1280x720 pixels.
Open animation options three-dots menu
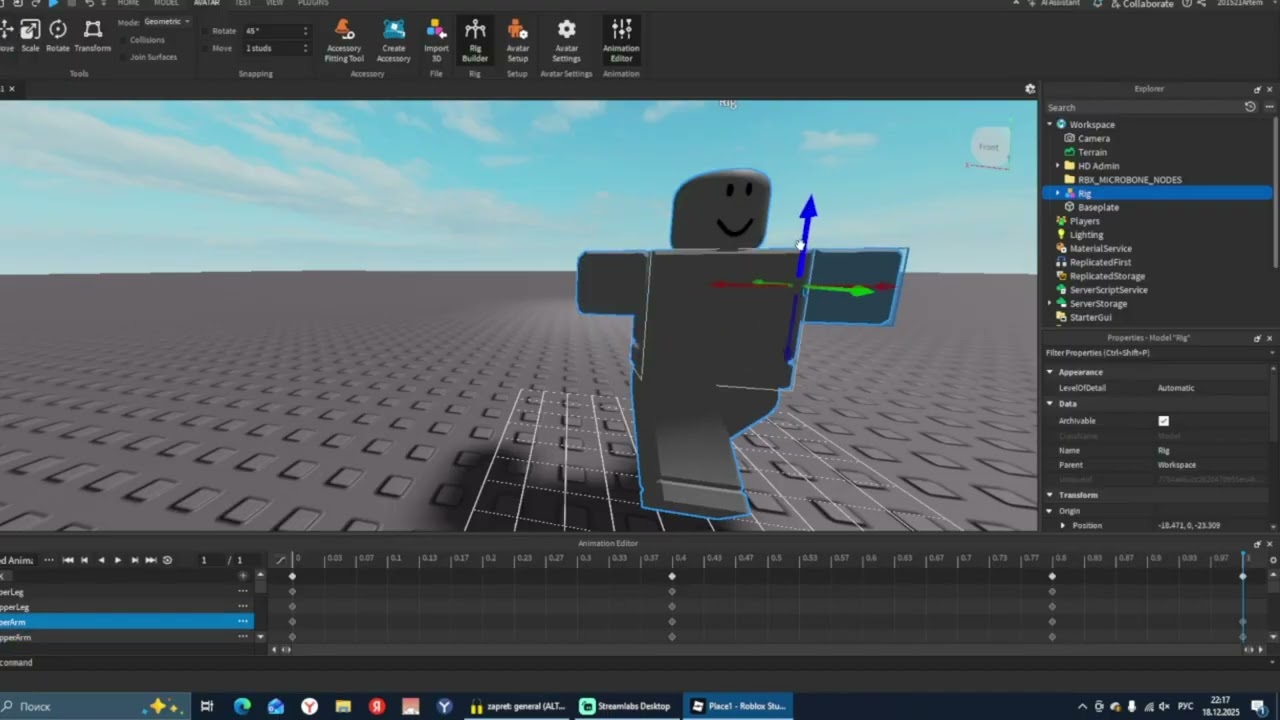pyautogui.click(x=49, y=560)
